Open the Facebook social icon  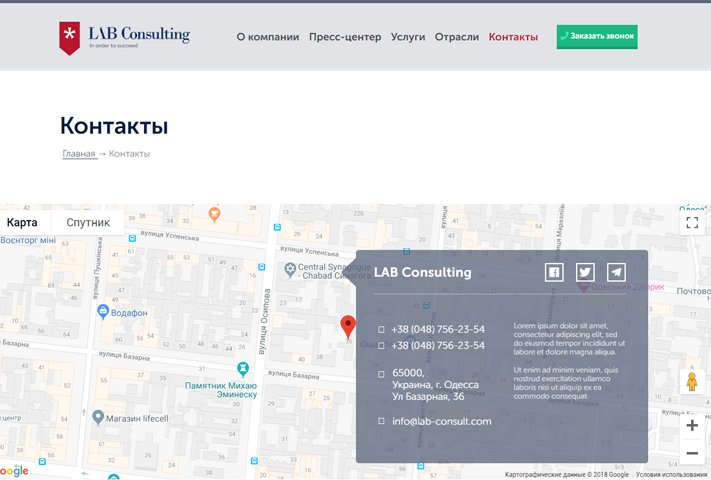tap(554, 272)
